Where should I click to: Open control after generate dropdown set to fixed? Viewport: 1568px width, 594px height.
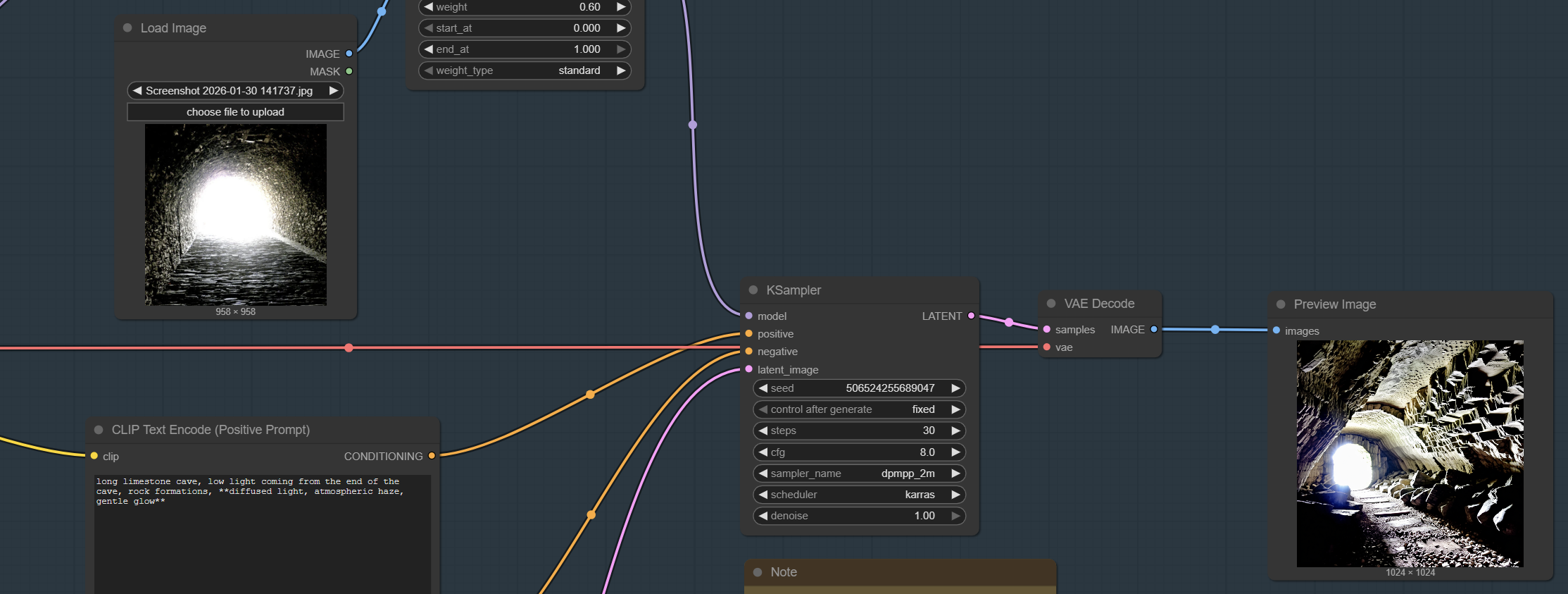pos(859,409)
